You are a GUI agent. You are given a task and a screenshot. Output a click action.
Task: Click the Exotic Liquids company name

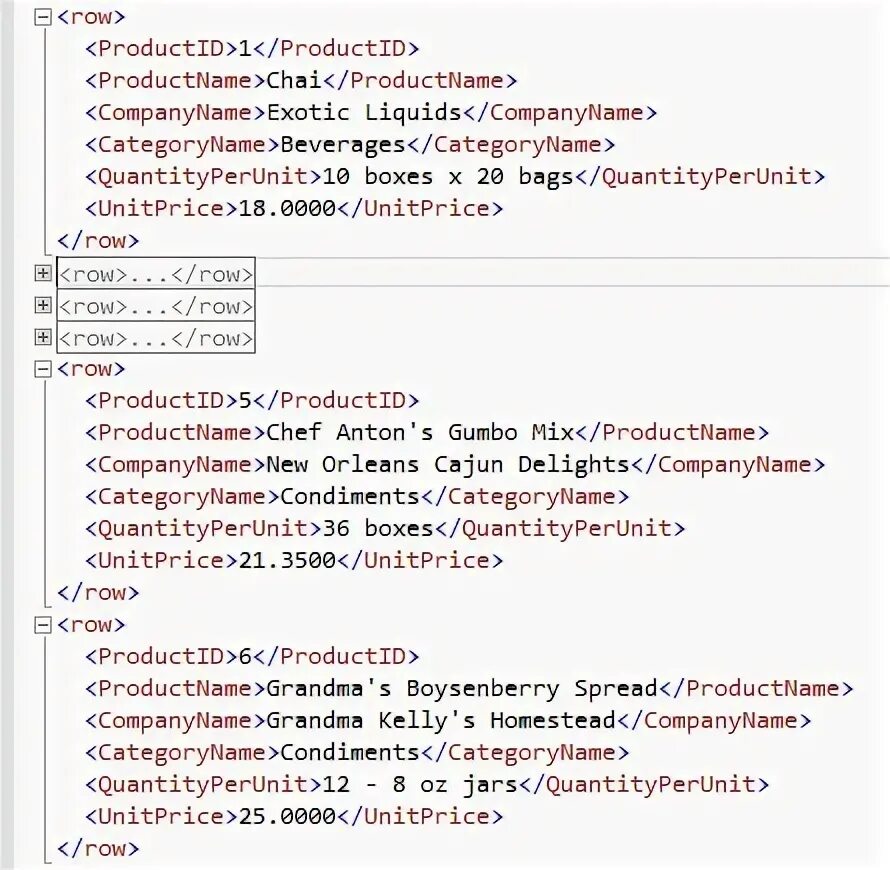click(364, 112)
